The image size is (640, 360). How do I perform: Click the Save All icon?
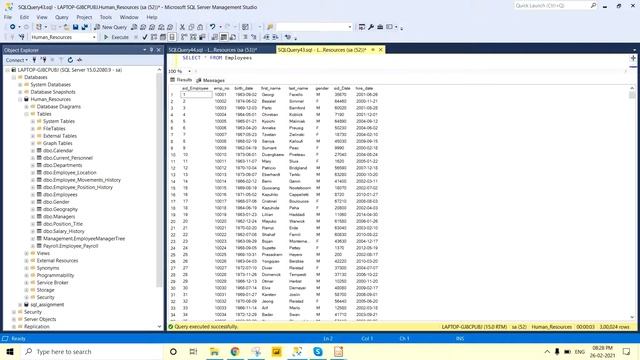[x=84, y=27]
